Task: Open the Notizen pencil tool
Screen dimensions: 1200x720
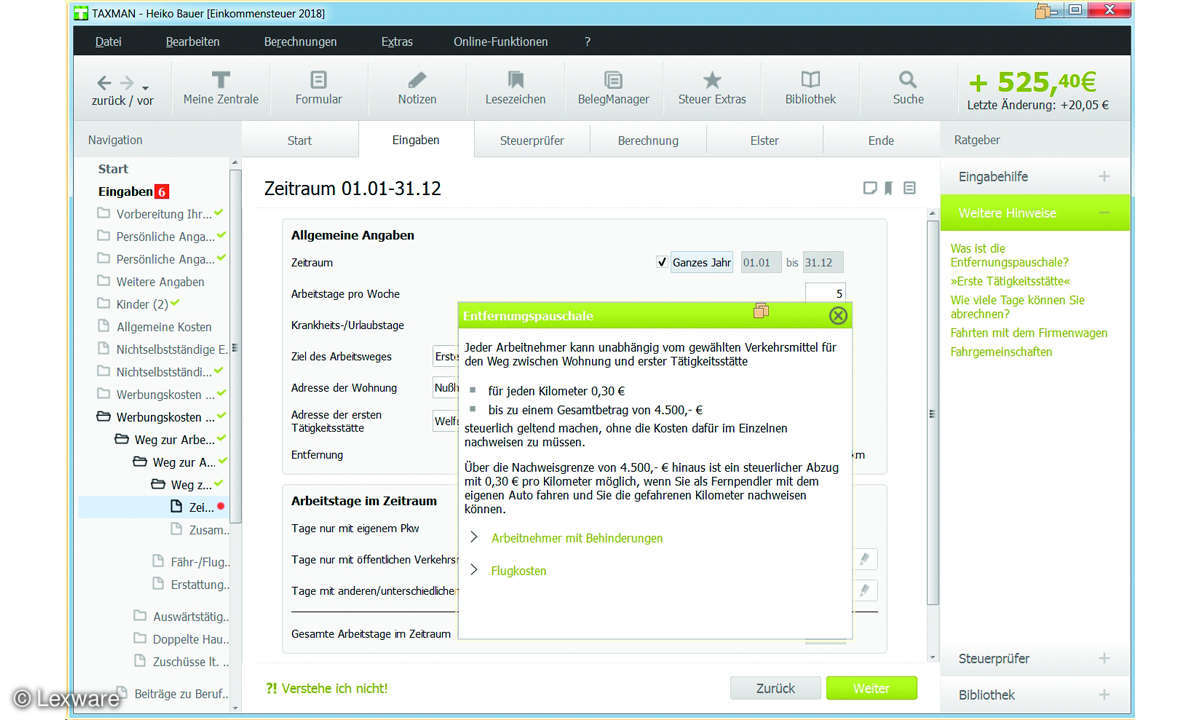Action: 417,88
